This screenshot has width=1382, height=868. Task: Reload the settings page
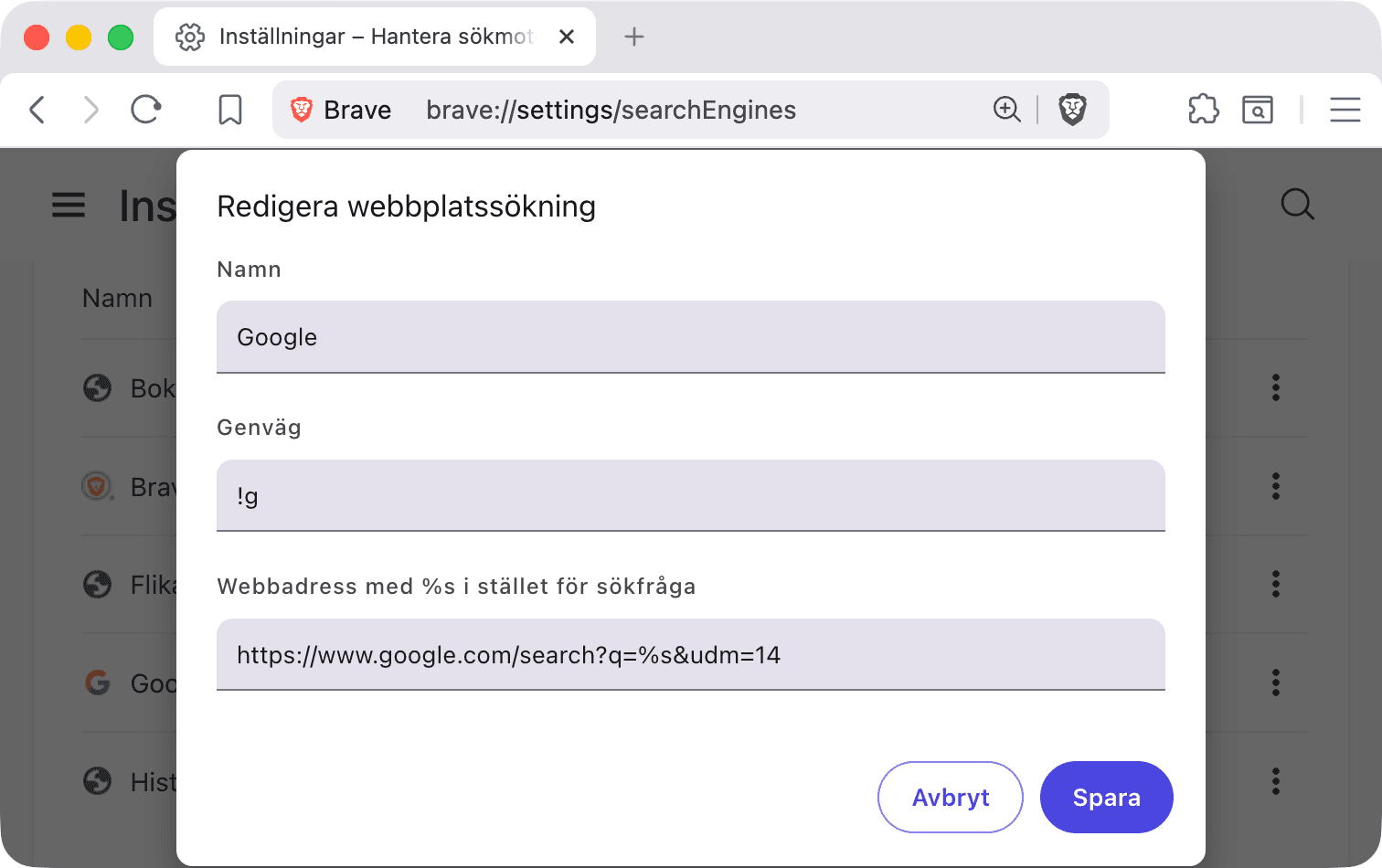pos(146,111)
